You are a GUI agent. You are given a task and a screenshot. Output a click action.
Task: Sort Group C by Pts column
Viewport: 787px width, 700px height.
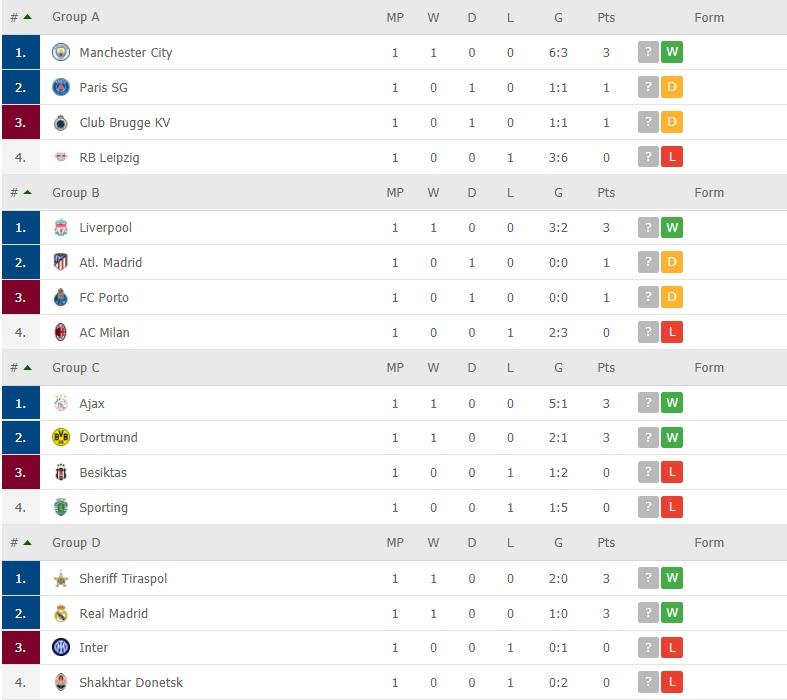tap(606, 367)
